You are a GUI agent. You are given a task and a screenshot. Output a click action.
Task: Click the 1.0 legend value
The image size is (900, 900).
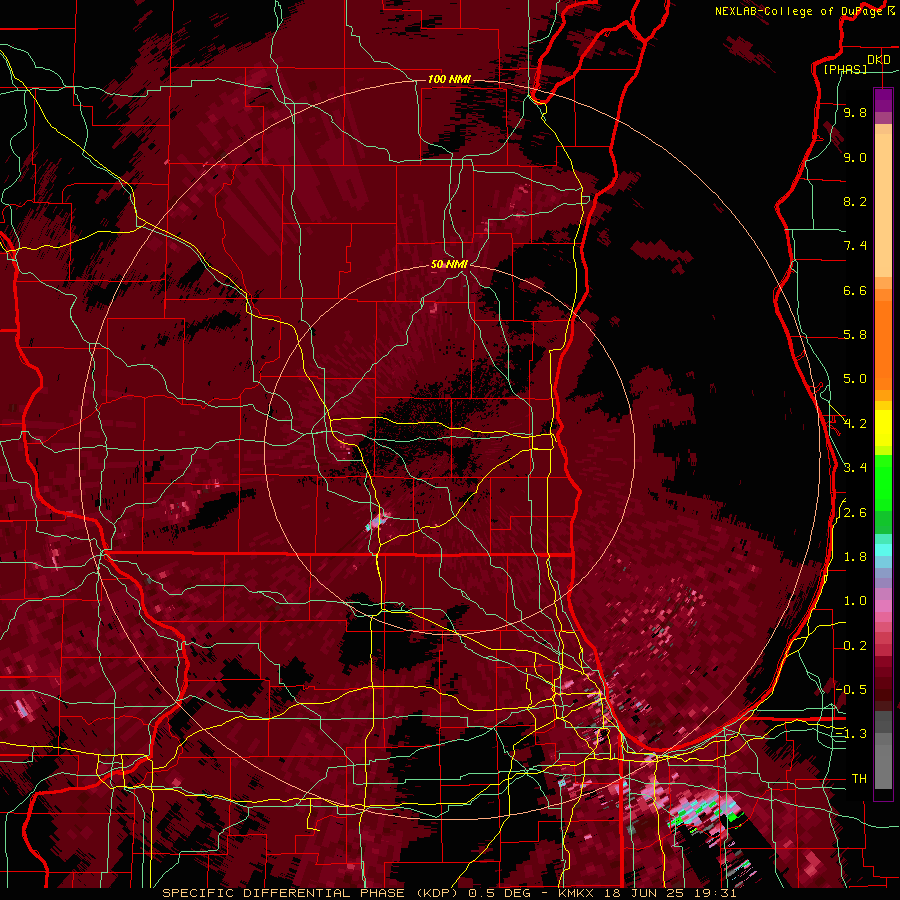(855, 601)
